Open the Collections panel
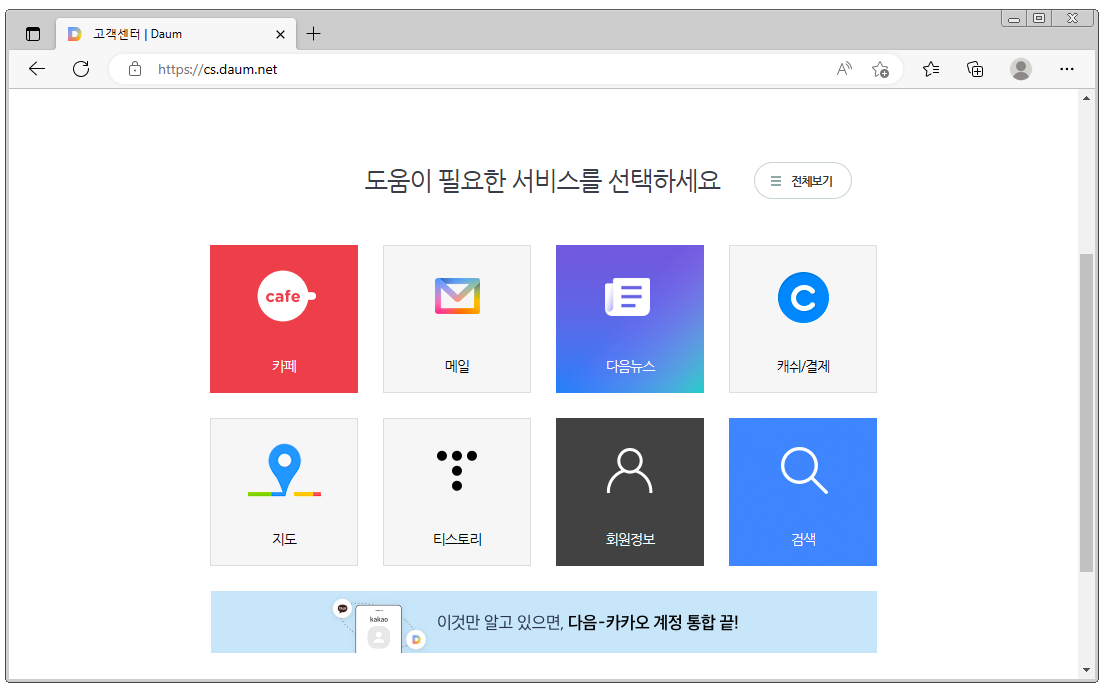This screenshot has width=1103, height=688. [x=975, y=69]
